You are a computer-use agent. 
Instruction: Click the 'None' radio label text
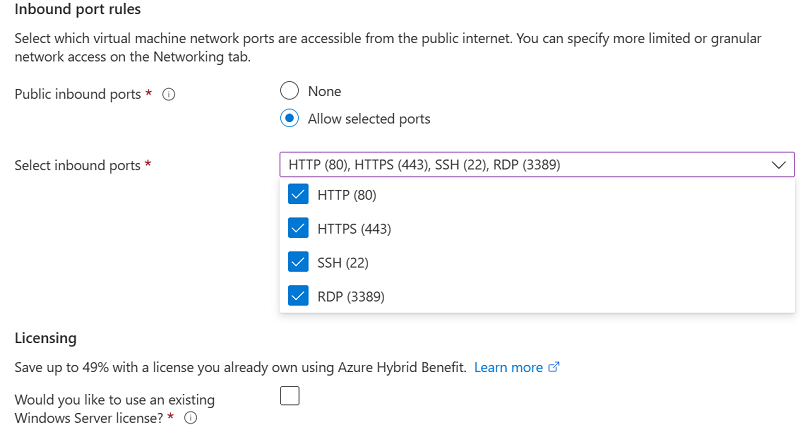pos(324,91)
